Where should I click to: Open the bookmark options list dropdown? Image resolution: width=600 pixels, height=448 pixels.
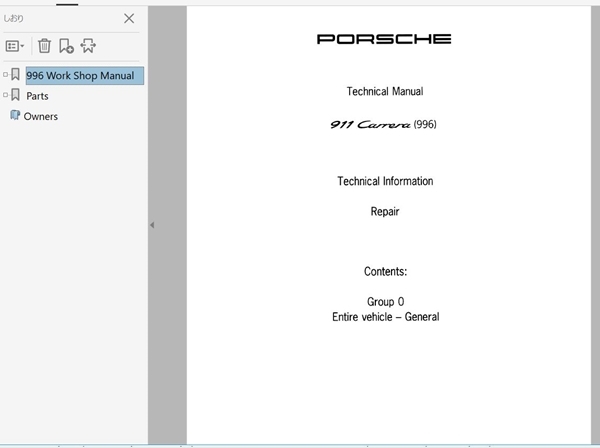click(15, 46)
